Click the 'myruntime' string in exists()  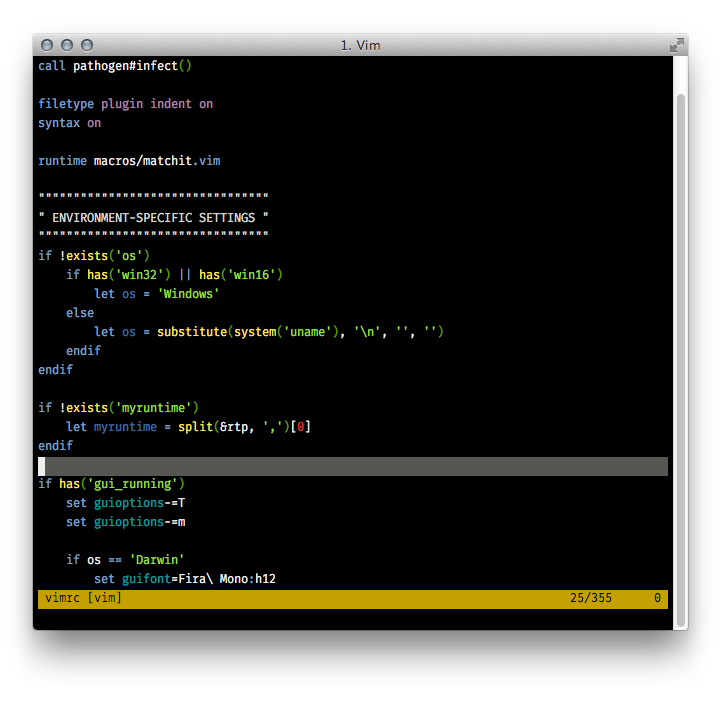(153, 408)
